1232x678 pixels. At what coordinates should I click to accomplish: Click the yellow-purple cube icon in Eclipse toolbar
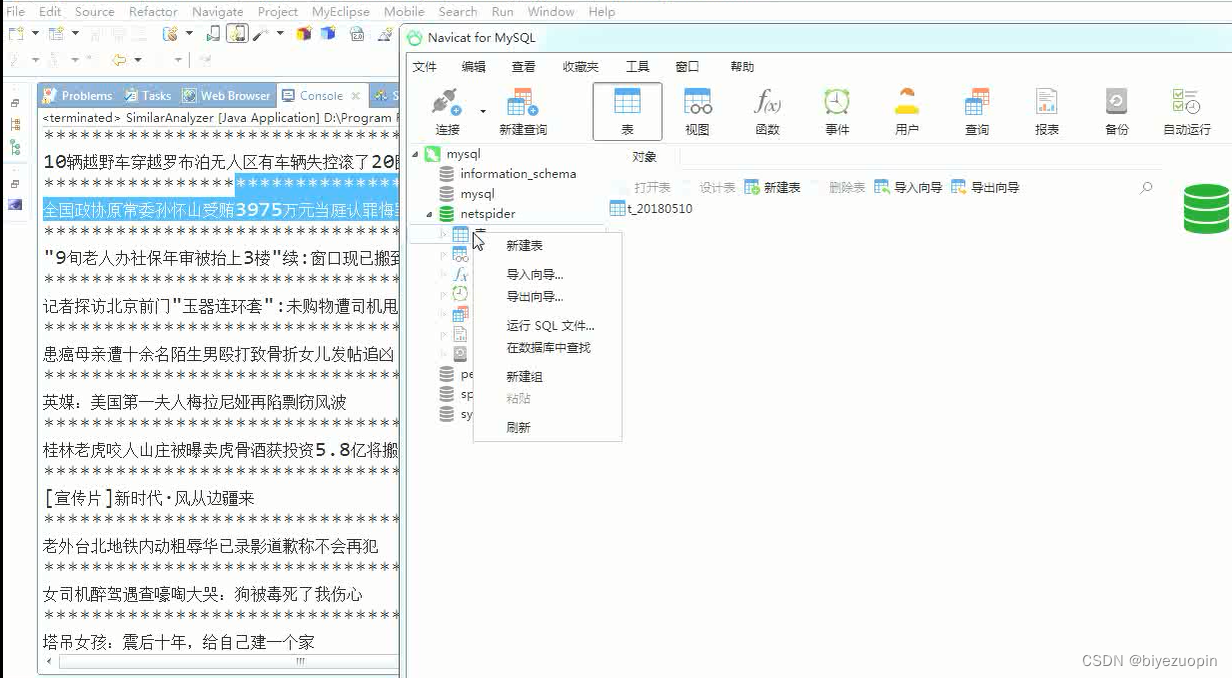pos(304,33)
